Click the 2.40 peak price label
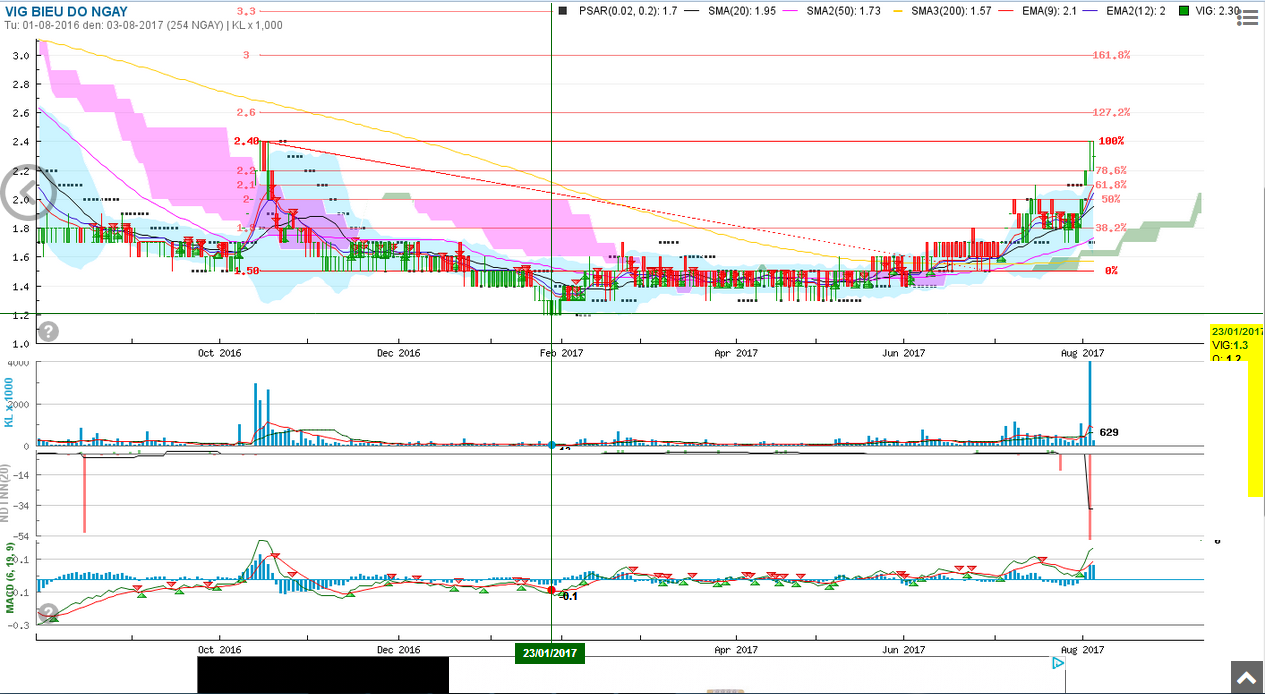Screen dimensions: 1265x694 pyautogui.click(x=246, y=141)
